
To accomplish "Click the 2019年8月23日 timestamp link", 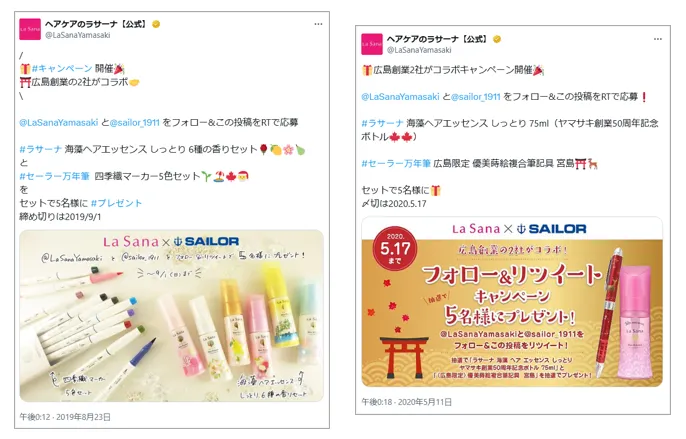I will (x=65, y=417).
